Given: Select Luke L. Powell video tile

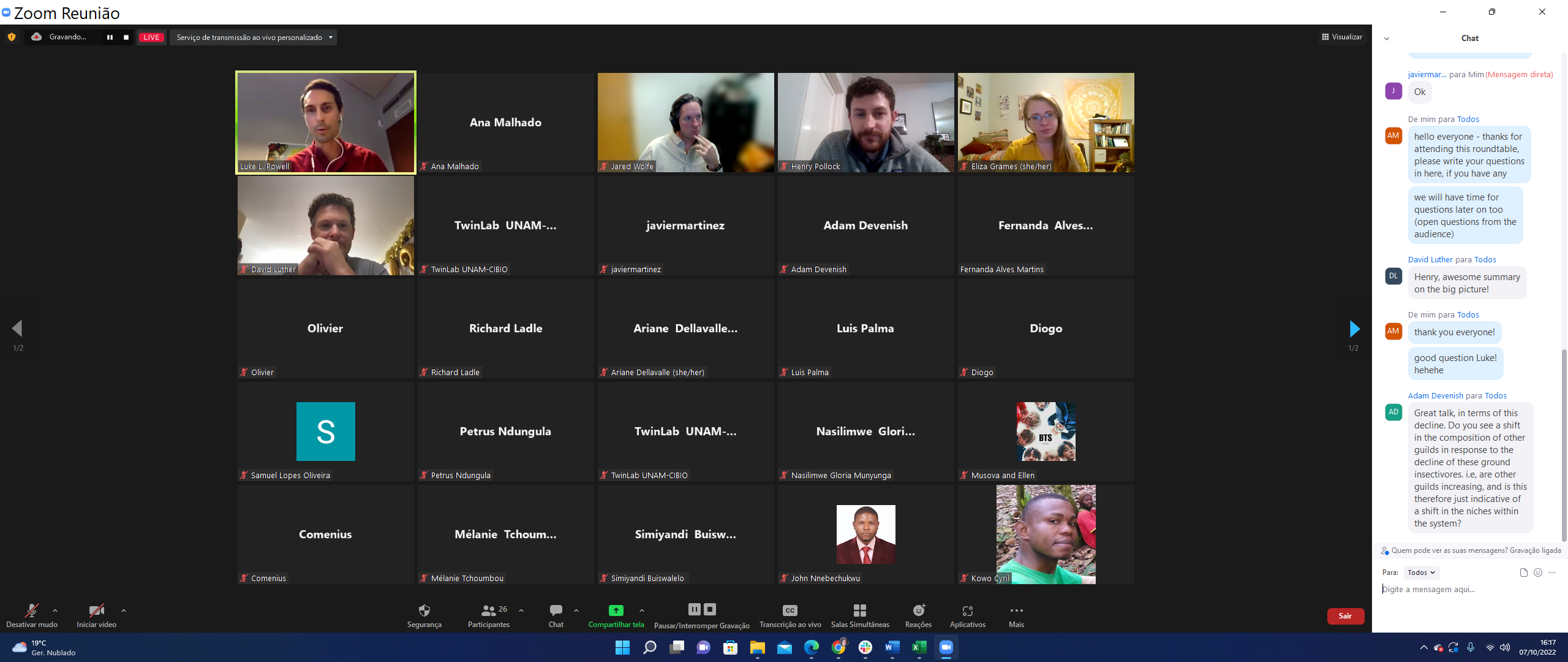Looking at the screenshot, I should click(x=326, y=123).
